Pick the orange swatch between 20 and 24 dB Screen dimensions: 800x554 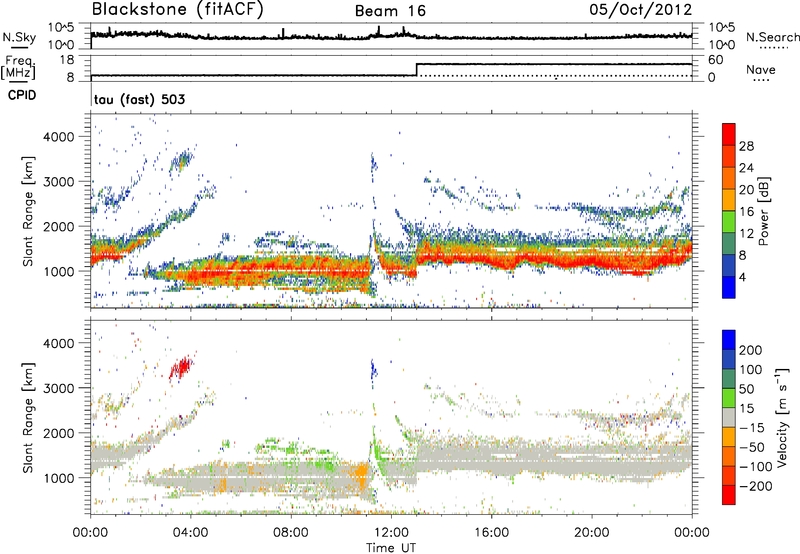coord(729,178)
